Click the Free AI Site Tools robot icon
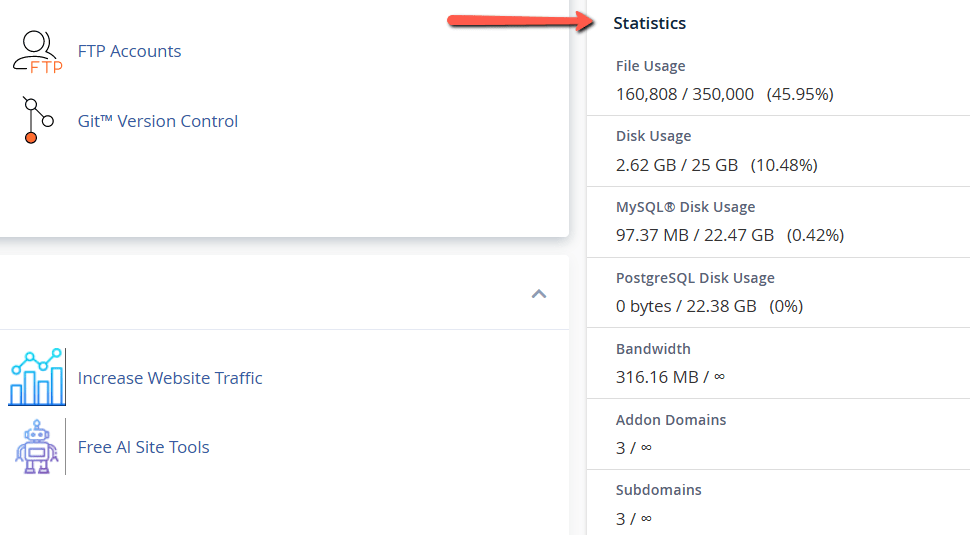Screen dimensions: 970x535 pyautogui.click(x=37, y=447)
